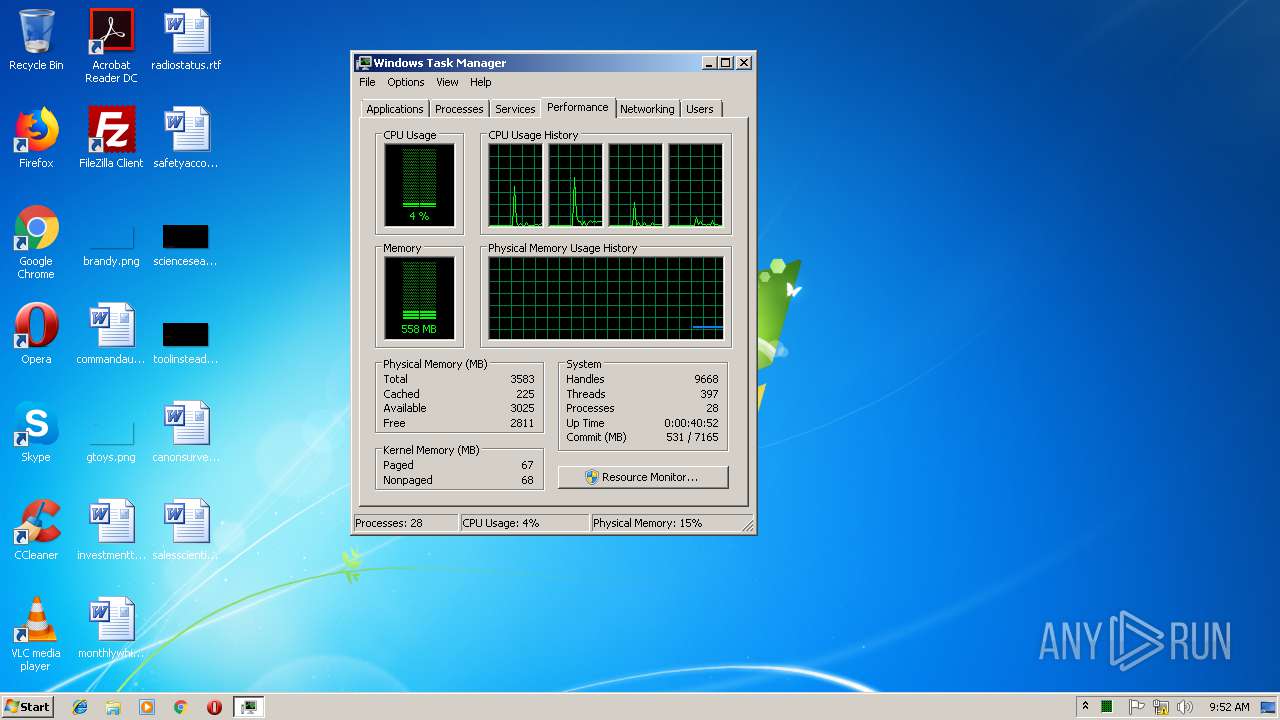Open the View menu

pos(447,82)
